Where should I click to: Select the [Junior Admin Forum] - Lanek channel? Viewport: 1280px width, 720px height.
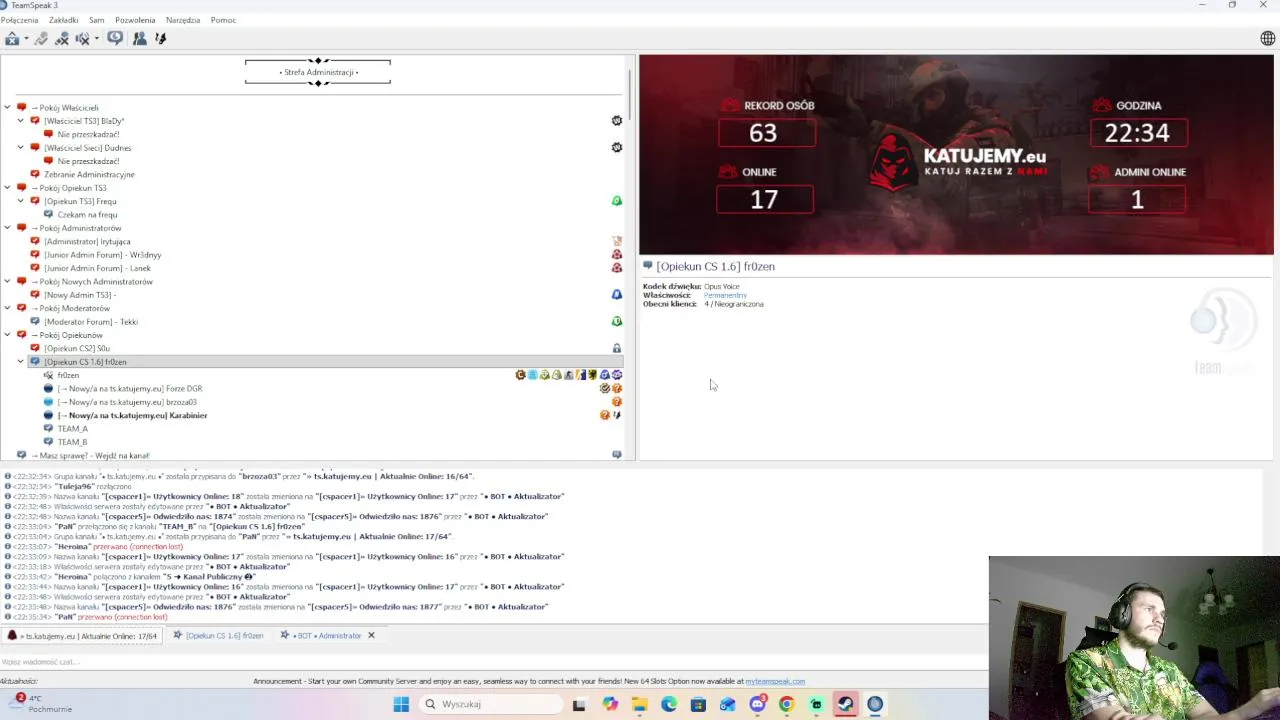click(x=98, y=268)
